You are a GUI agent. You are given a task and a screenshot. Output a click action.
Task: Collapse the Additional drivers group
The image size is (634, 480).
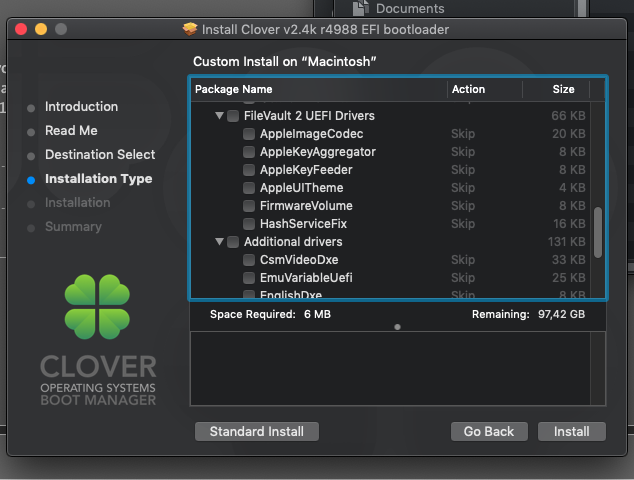pos(219,242)
